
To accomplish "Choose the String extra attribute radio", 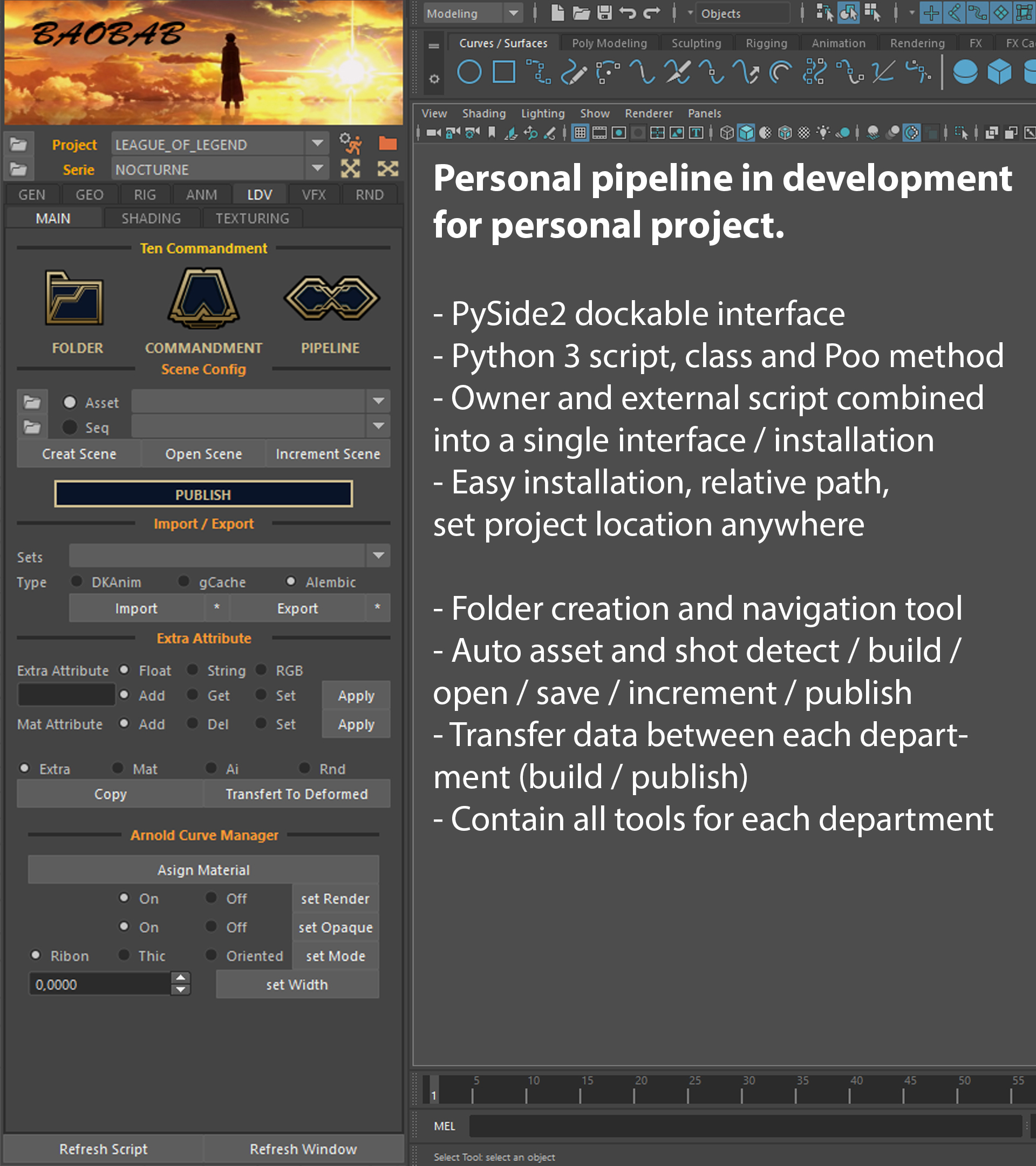I will 193,670.
